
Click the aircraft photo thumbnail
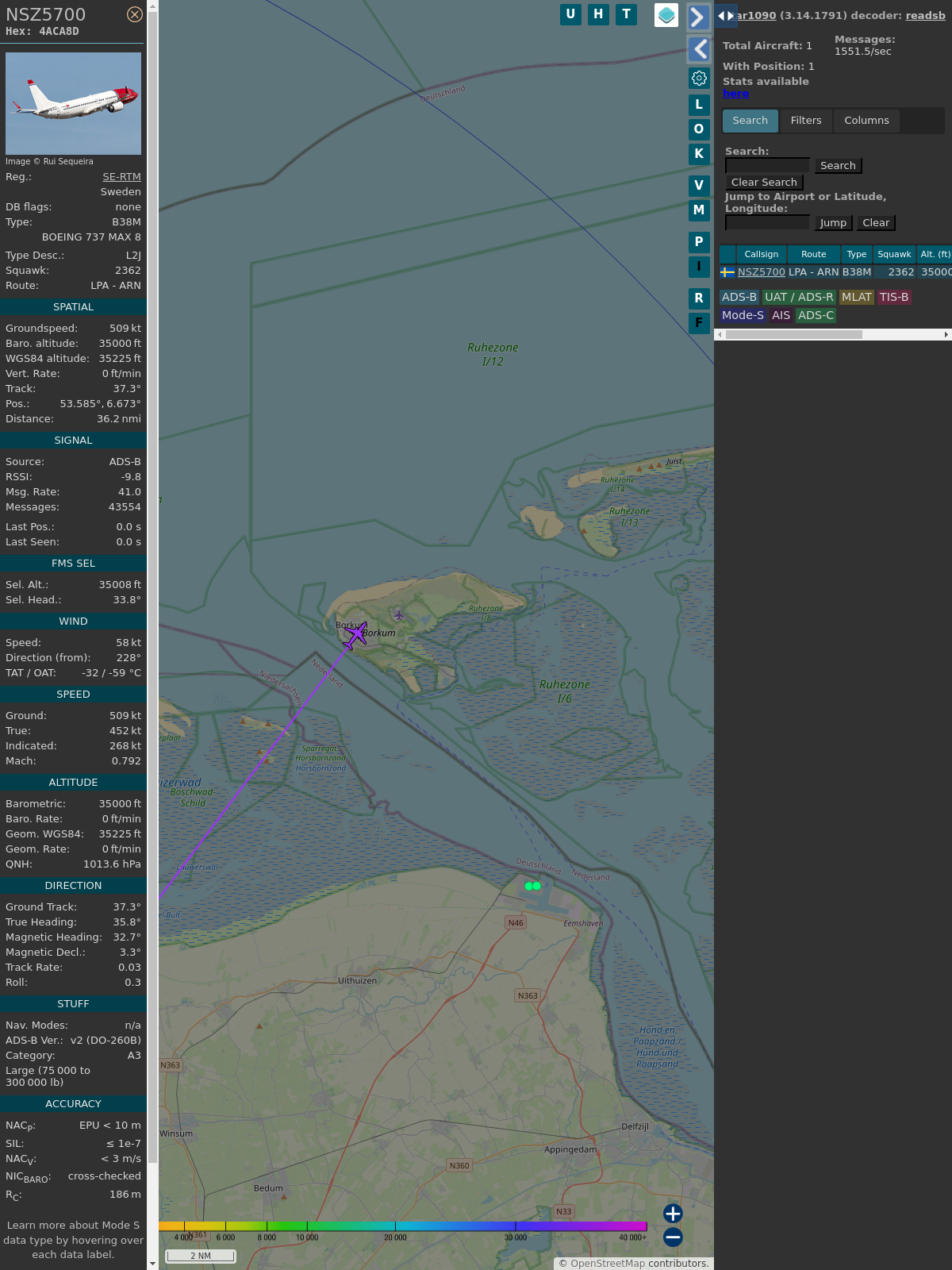[73, 103]
